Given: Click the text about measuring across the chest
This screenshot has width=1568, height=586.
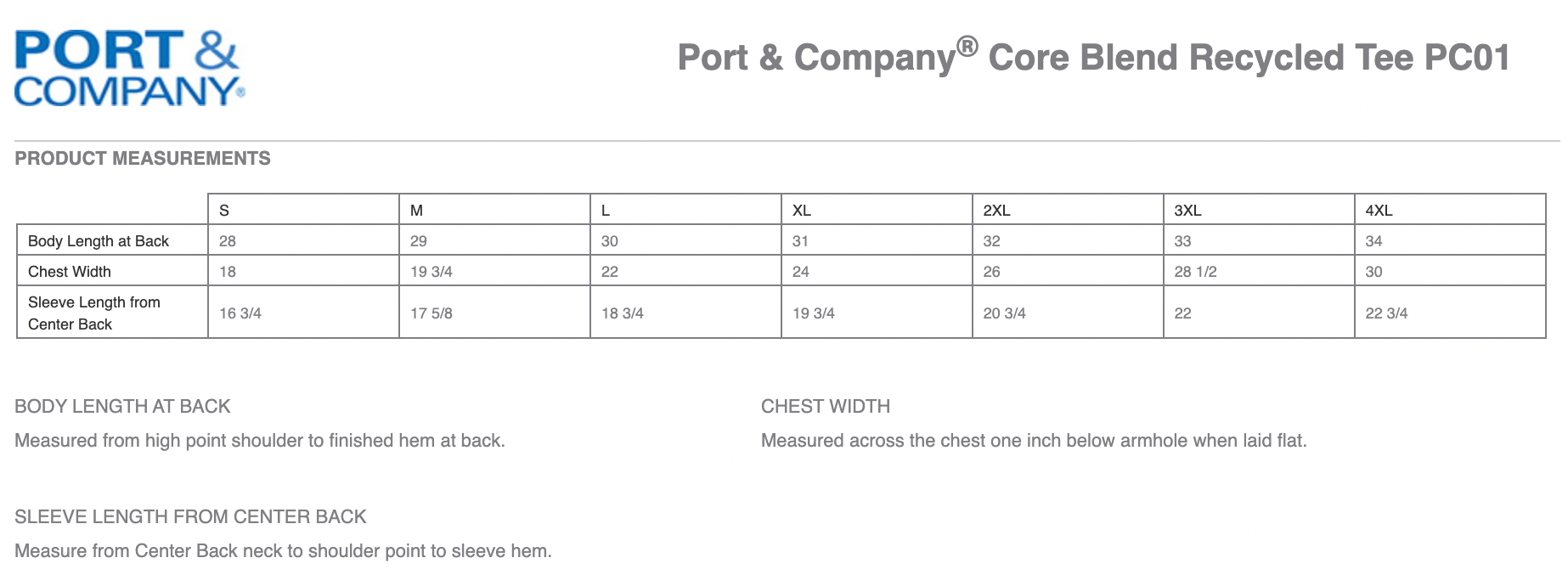Looking at the screenshot, I should point(1034,441).
